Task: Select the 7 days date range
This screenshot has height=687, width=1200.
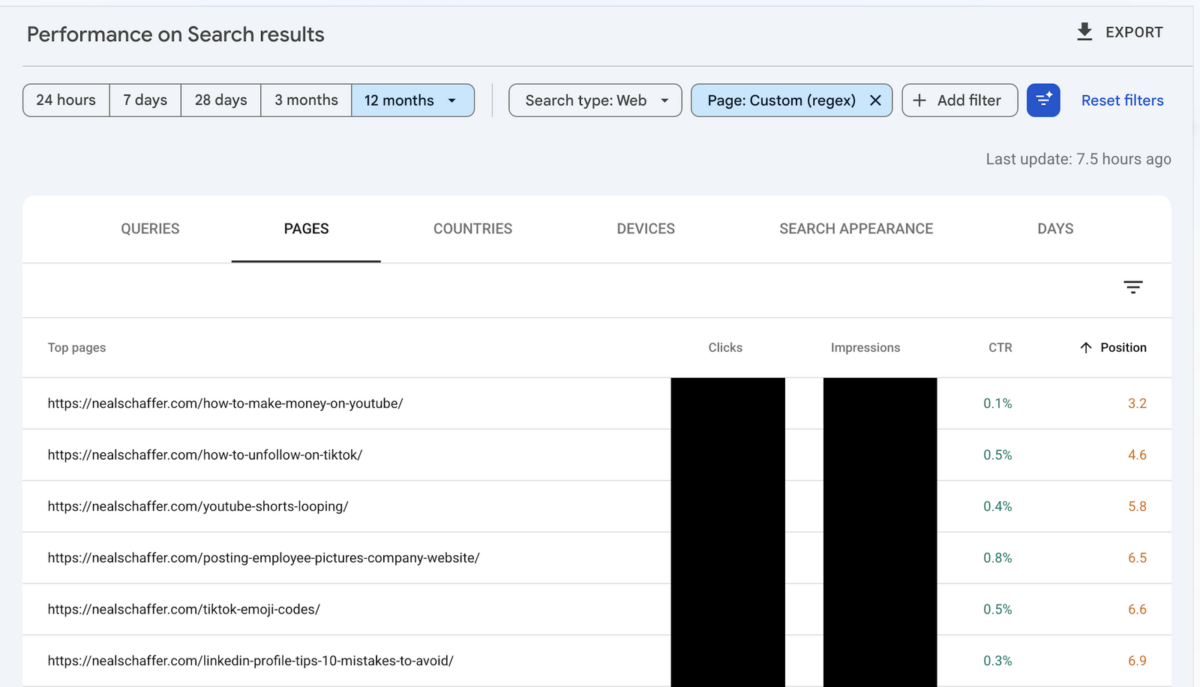Action: point(145,100)
